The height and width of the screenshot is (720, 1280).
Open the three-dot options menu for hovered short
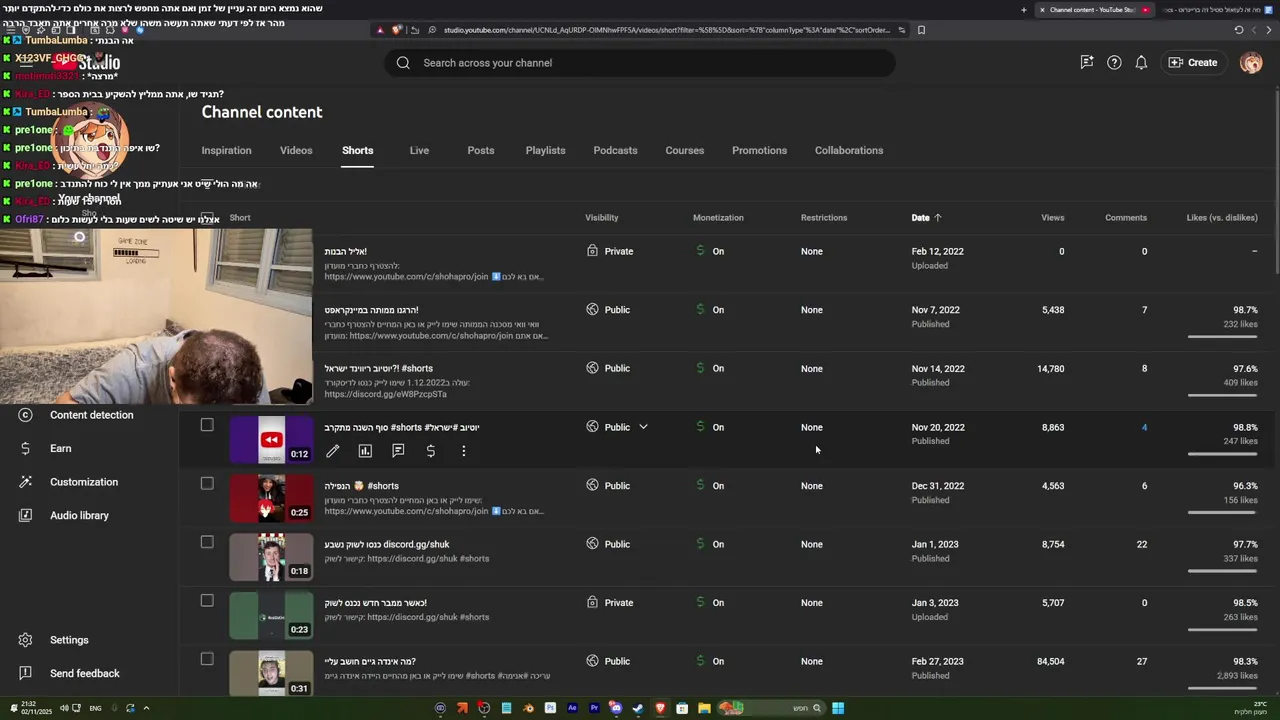(463, 451)
